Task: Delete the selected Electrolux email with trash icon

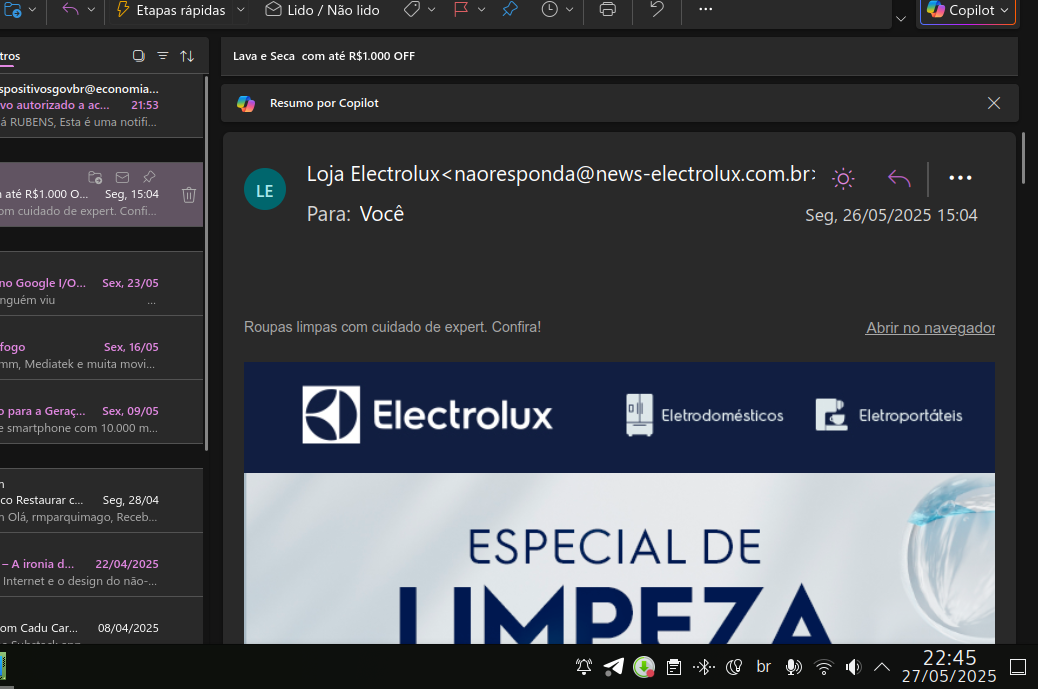Action: click(x=189, y=195)
